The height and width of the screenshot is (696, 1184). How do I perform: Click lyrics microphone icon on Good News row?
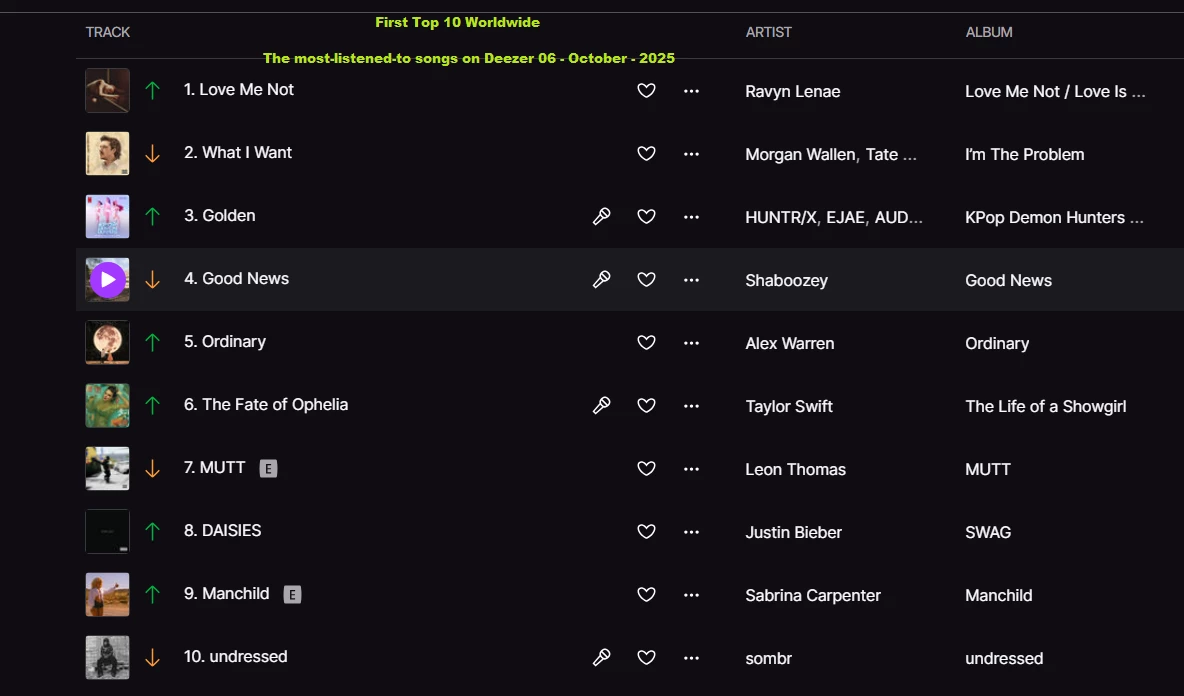click(601, 279)
